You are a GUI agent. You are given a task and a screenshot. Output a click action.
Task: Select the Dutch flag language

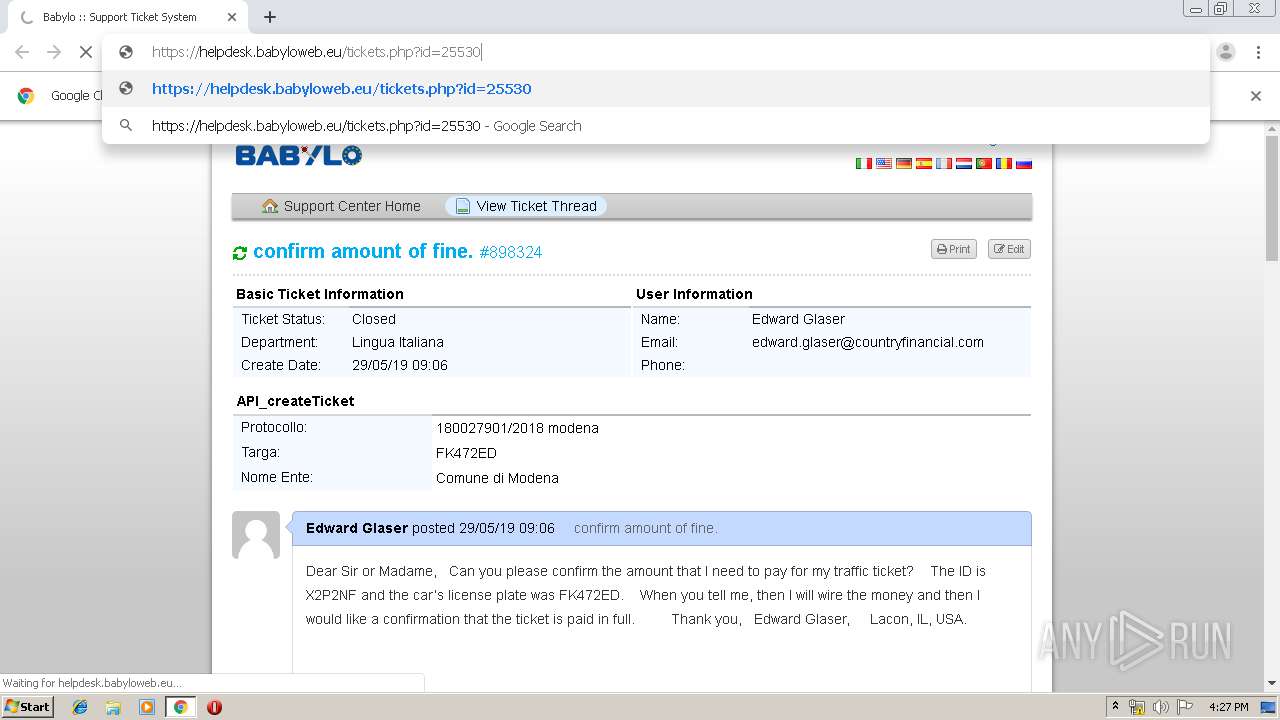tap(964, 163)
